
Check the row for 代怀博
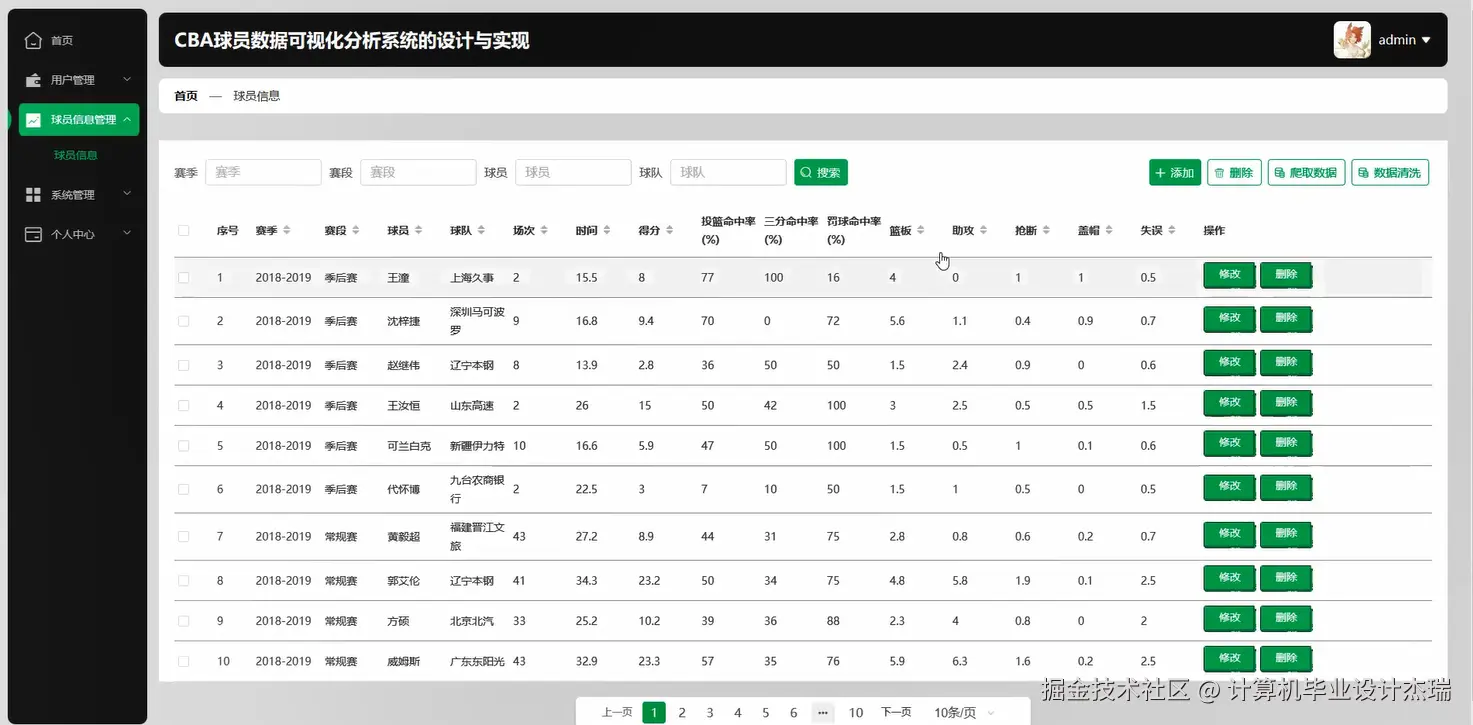pos(184,489)
